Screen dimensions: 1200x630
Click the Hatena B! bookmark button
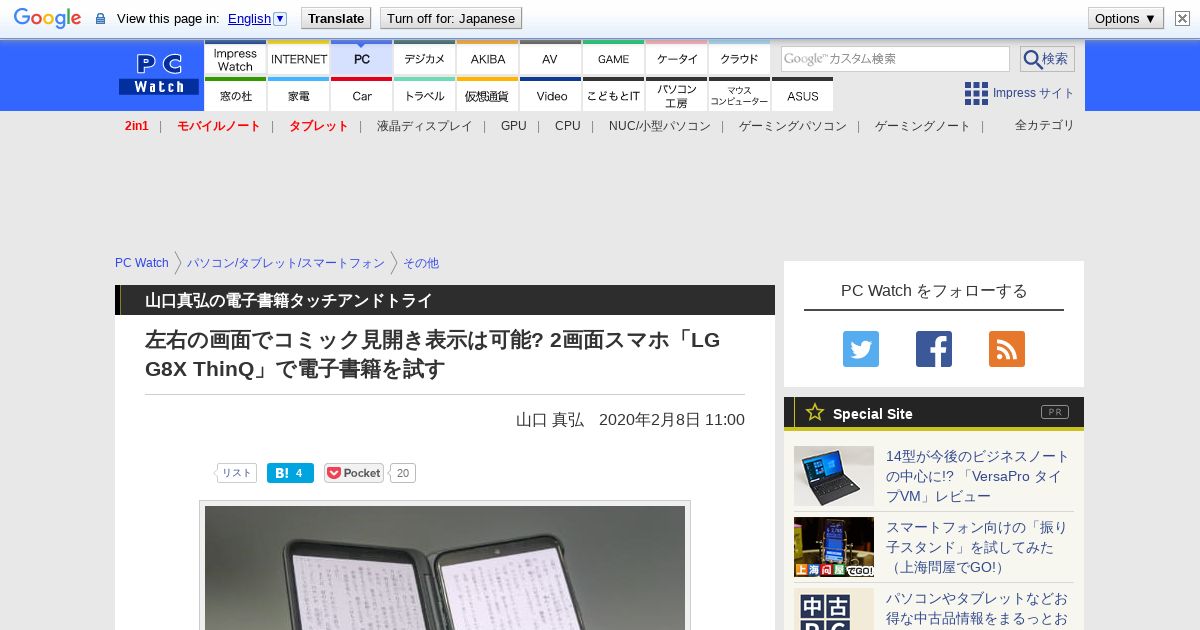pyautogui.click(x=290, y=473)
